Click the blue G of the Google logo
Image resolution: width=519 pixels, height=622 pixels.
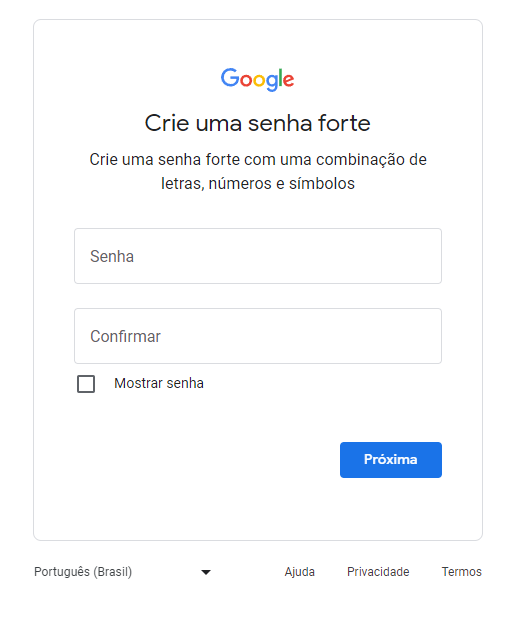pos(230,77)
